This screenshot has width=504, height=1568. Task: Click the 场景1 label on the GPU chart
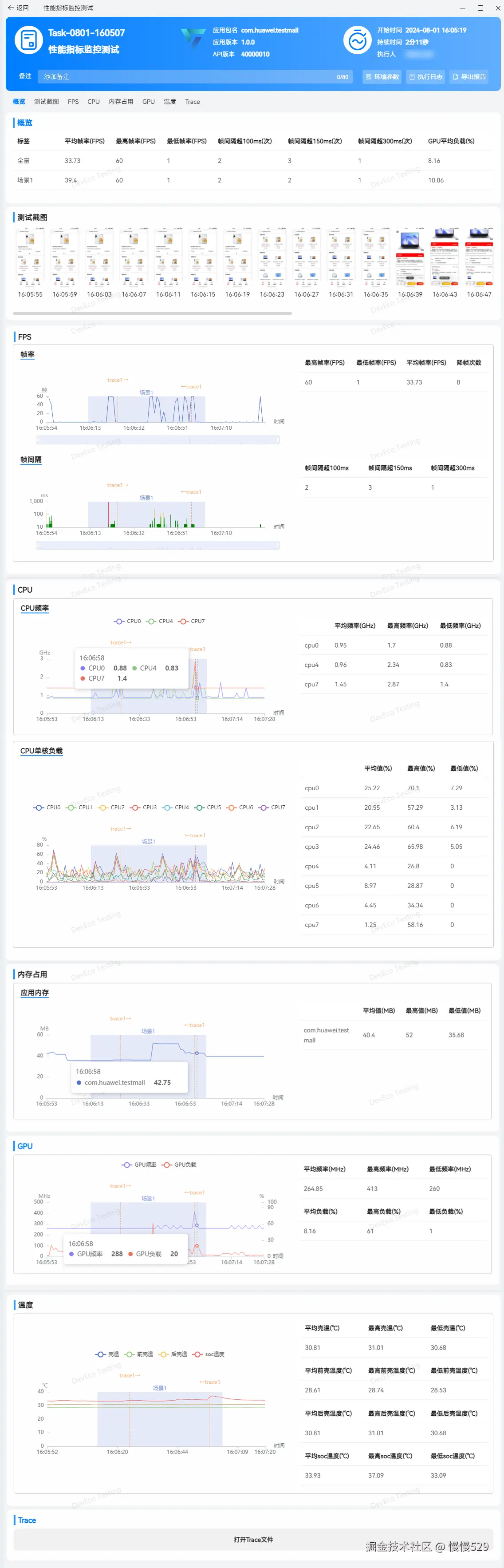pos(148,1199)
